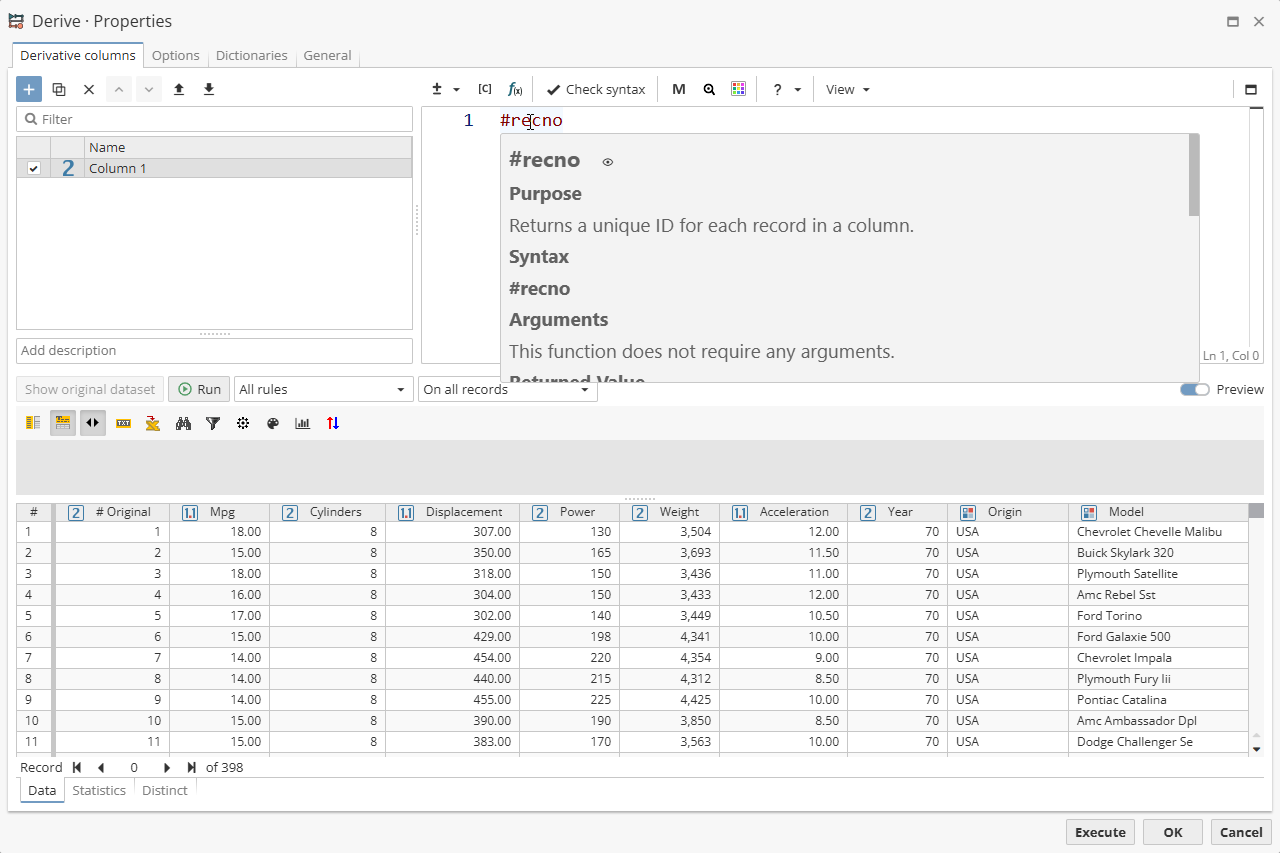Click the functions f(x) icon
Screen dimensions: 1280x853
coord(515,89)
